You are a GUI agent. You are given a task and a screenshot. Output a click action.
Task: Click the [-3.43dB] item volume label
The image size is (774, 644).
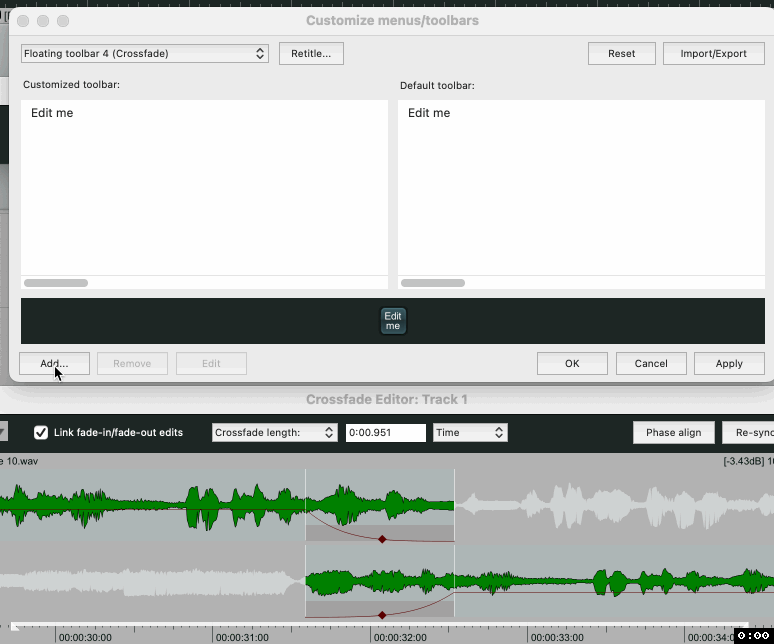coord(744,461)
